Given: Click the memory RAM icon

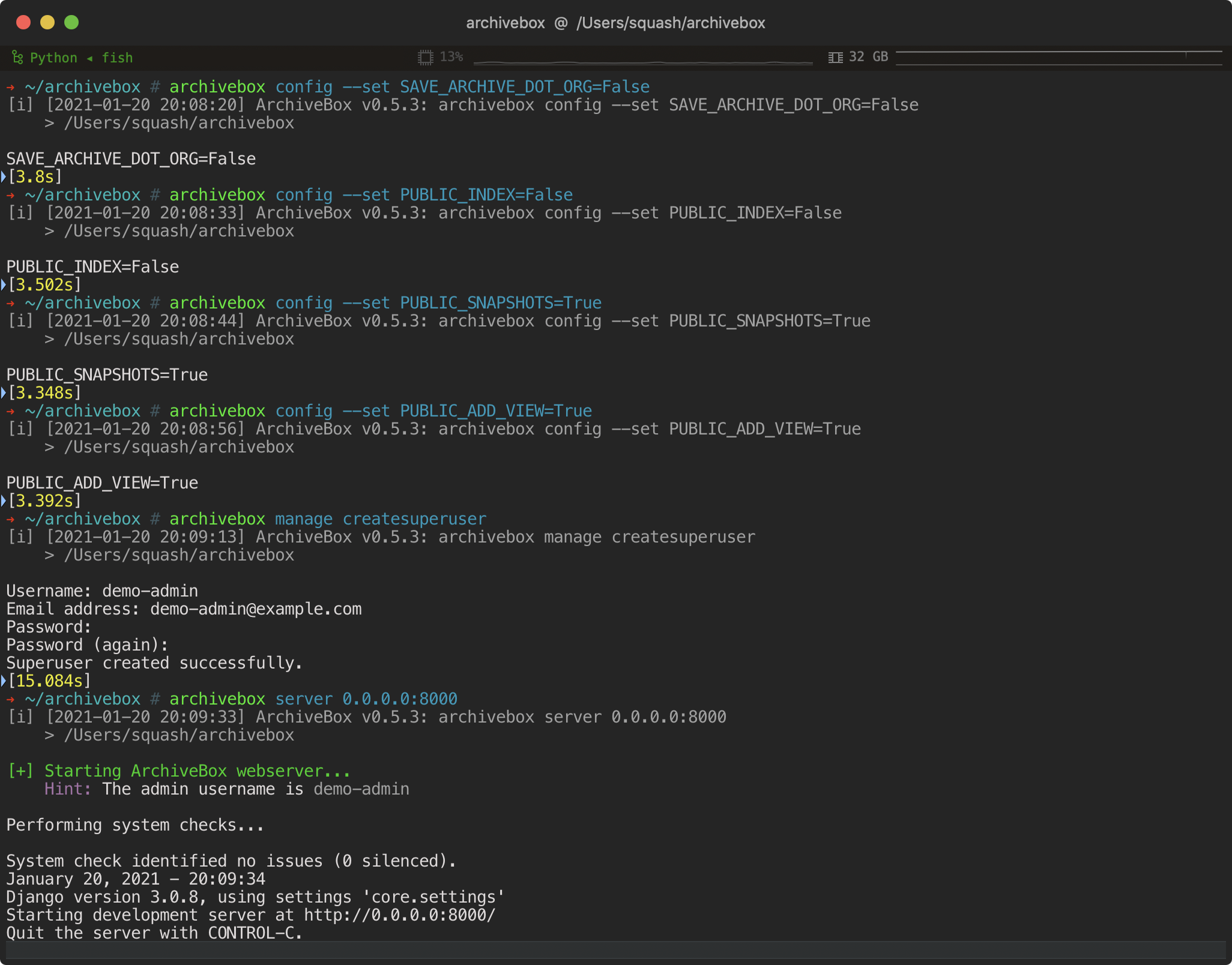Looking at the screenshot, I should pyautogui.click(x=835, y=58).
